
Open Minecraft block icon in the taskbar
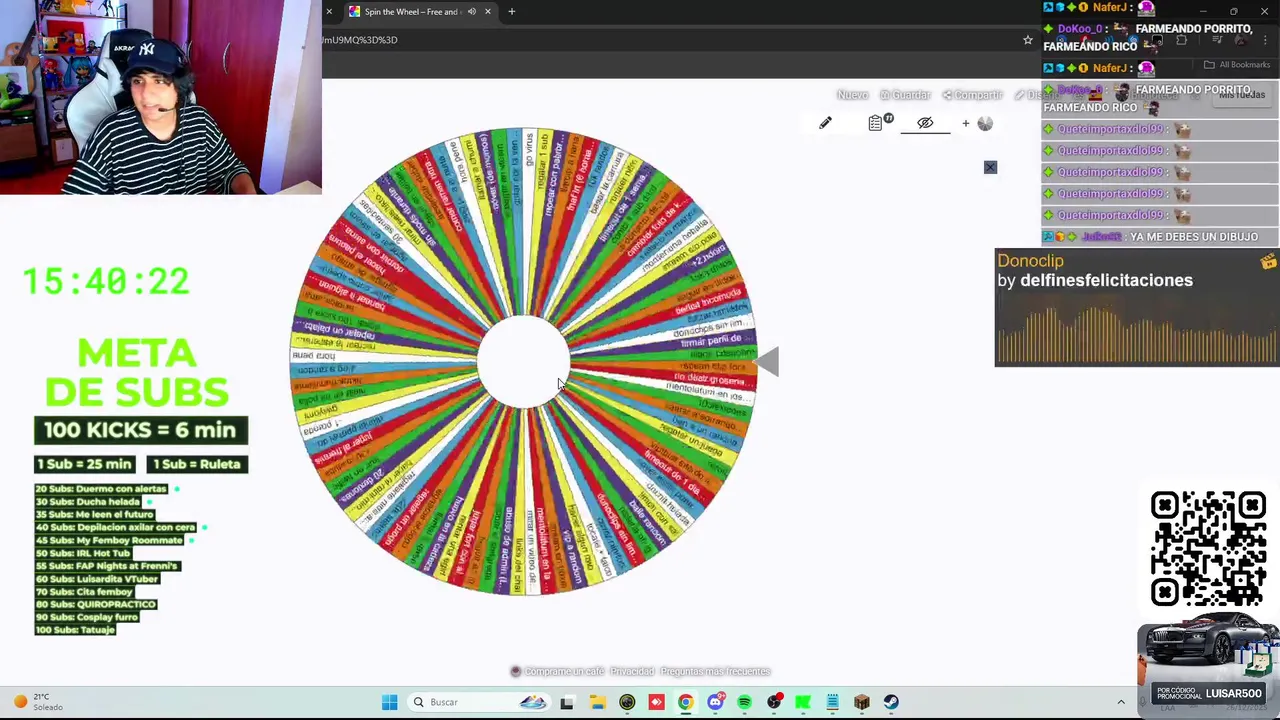(862, 702)
